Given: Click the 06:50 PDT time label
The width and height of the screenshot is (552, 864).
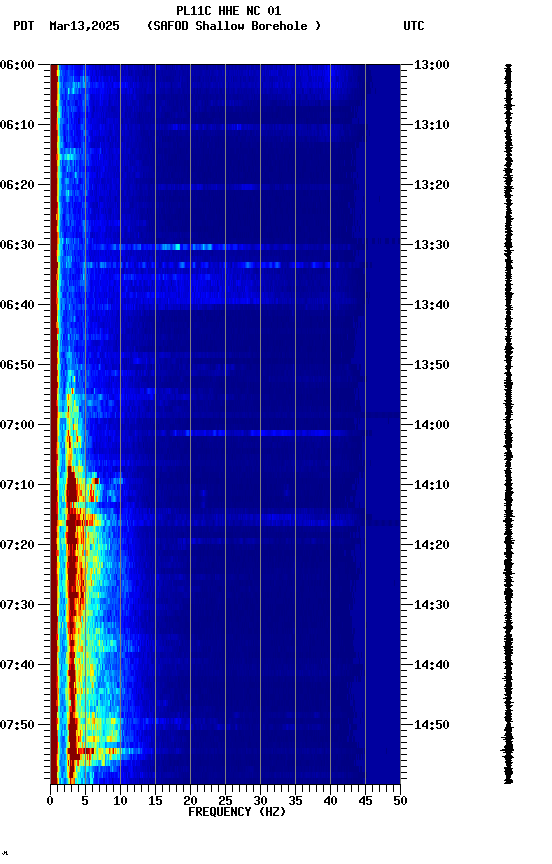Looking at the screenshot, I should click(17, 365).
